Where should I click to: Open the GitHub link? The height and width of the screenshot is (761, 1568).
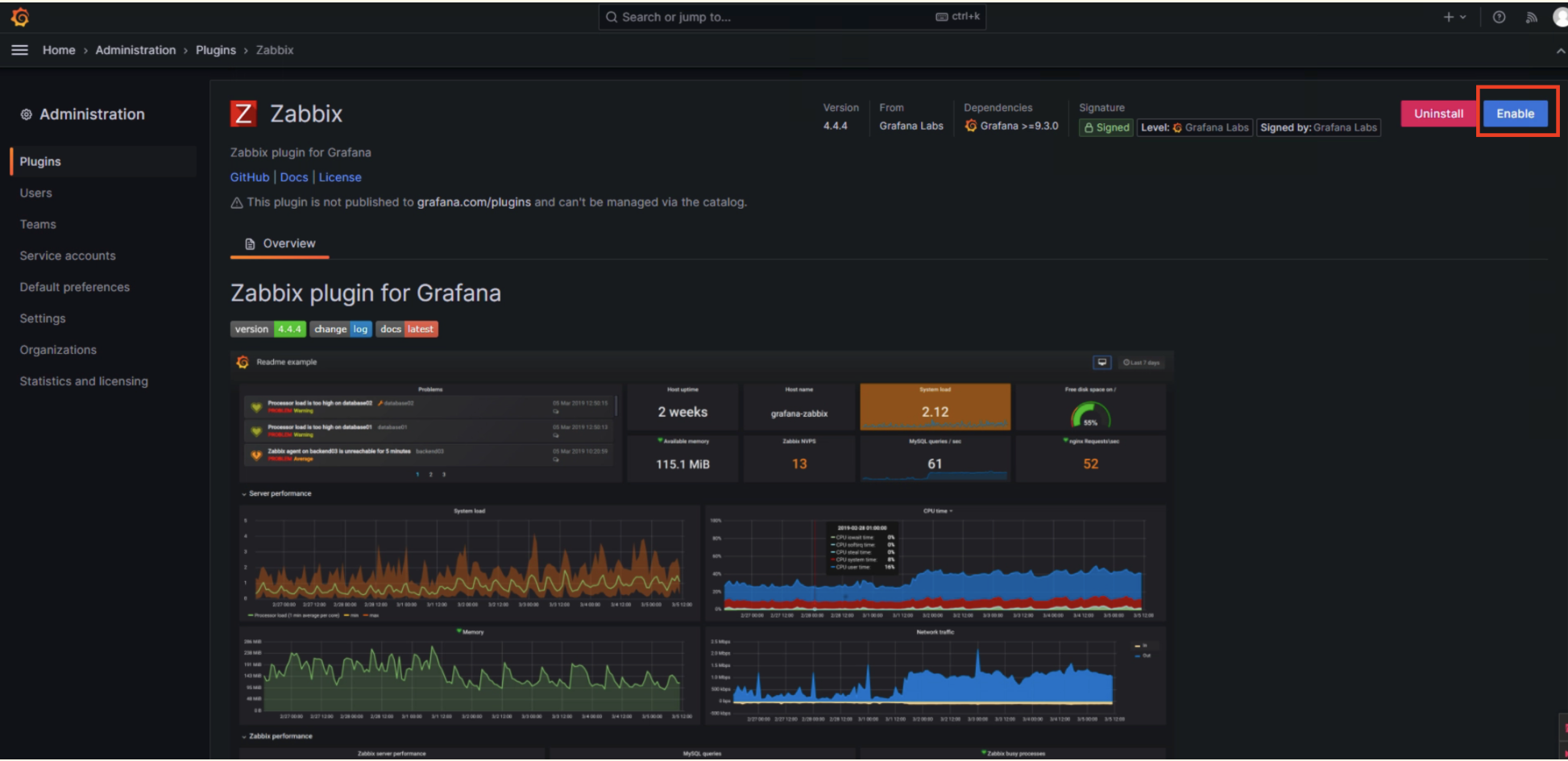[x=250, y=177]
